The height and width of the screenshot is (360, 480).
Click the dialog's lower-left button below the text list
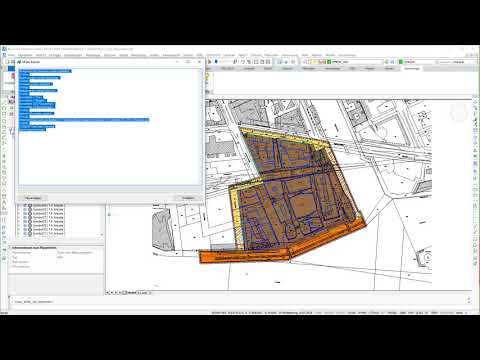tap(33, 198)
